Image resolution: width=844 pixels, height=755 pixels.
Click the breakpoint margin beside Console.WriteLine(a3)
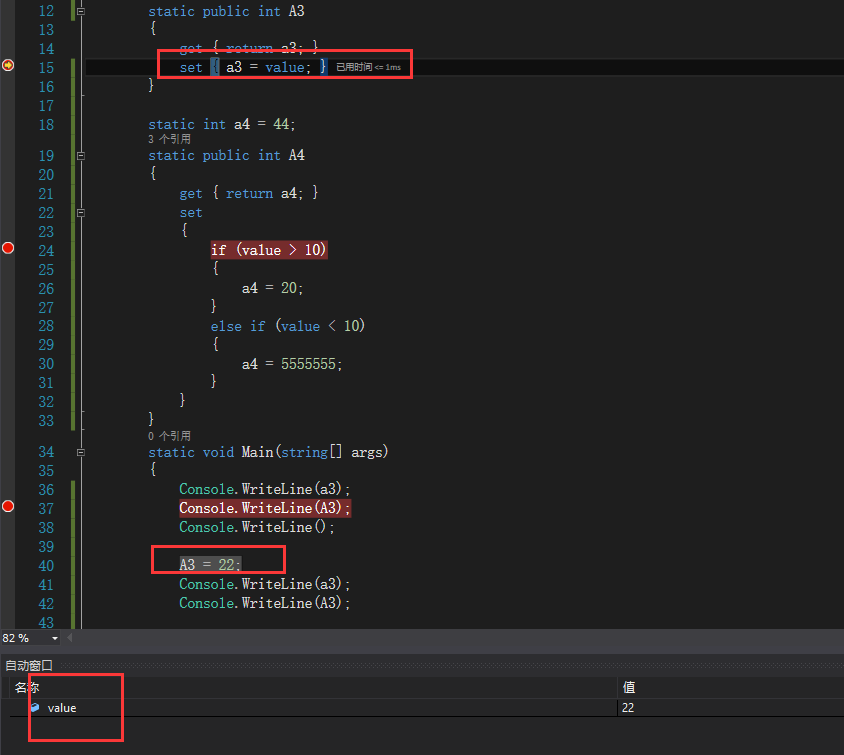(8, 488)
